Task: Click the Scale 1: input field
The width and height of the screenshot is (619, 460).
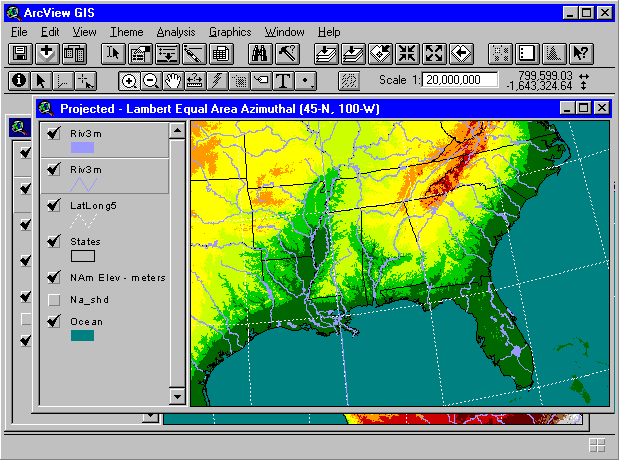Action: [x=460, y=80]
